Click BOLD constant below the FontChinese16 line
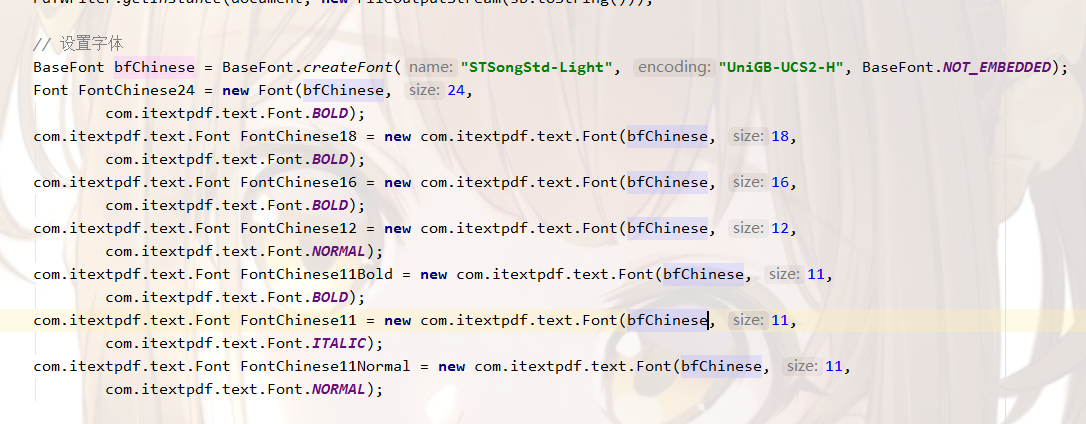 tap(330, 206)
